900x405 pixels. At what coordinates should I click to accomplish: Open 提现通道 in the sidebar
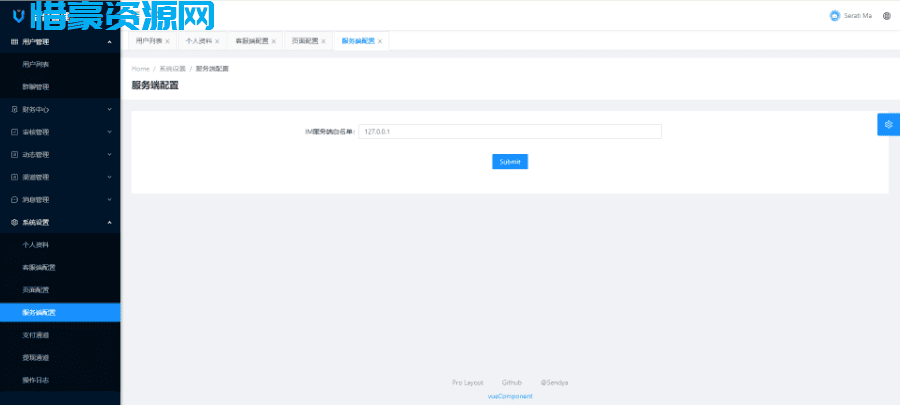coord(60,357)
